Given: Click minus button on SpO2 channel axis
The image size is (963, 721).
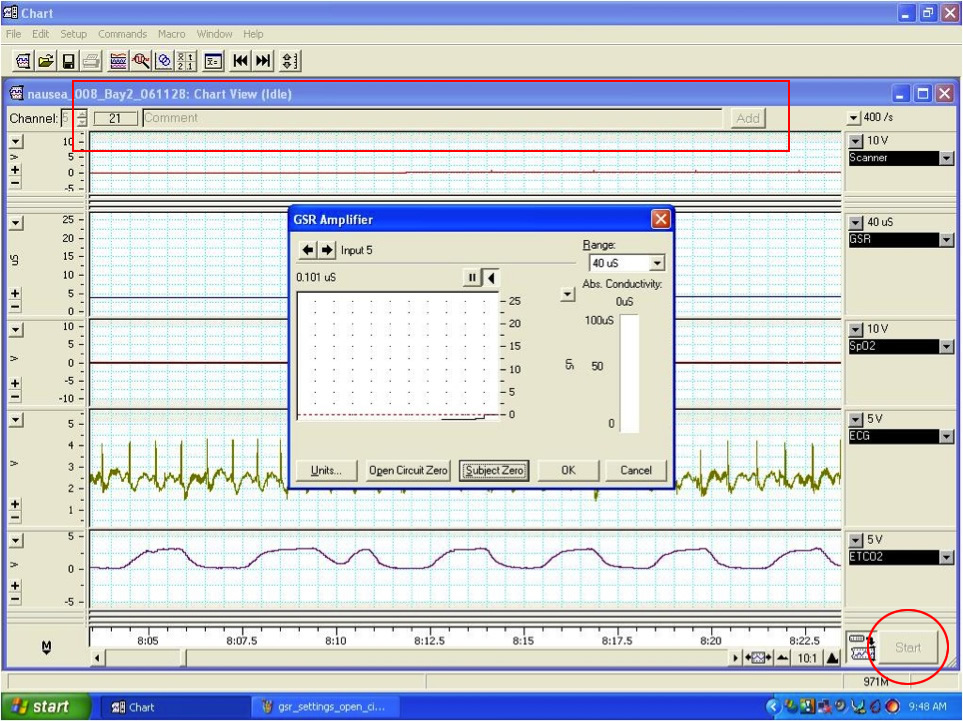Looking at the screenshot, I should [16, 396].
